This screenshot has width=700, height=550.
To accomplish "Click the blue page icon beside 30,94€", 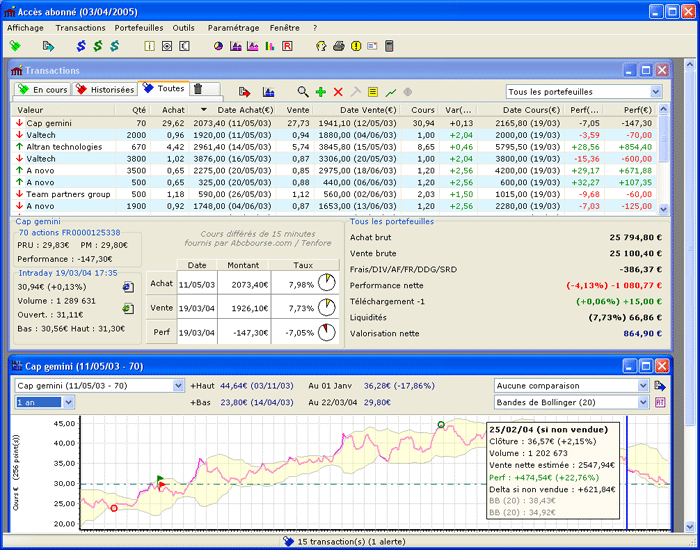I will [129, 287].
